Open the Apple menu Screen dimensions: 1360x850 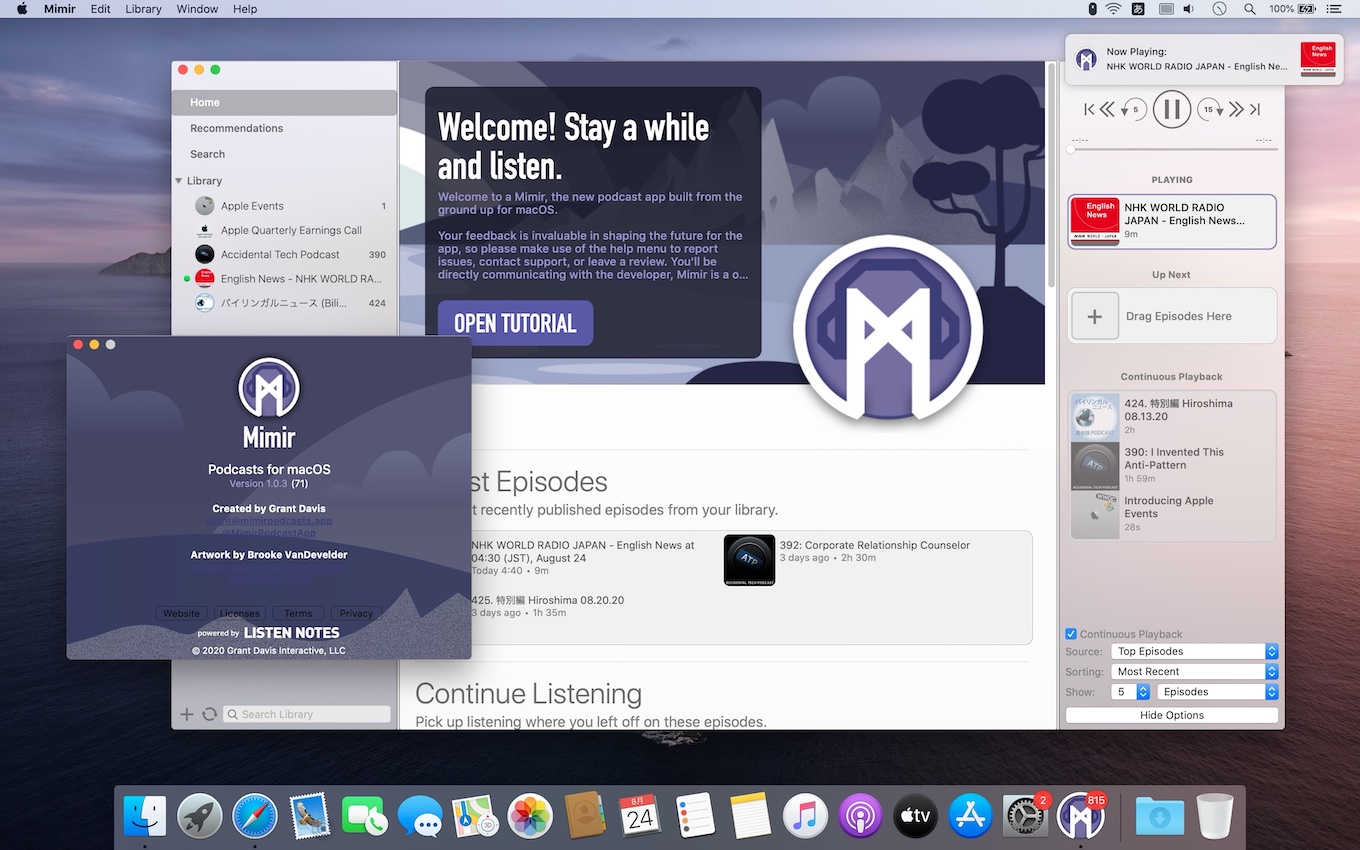click(x=22, y=9)
